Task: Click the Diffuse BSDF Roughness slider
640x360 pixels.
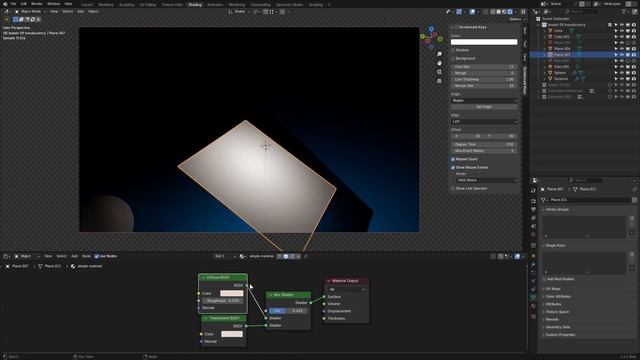Action: [223, 301]
